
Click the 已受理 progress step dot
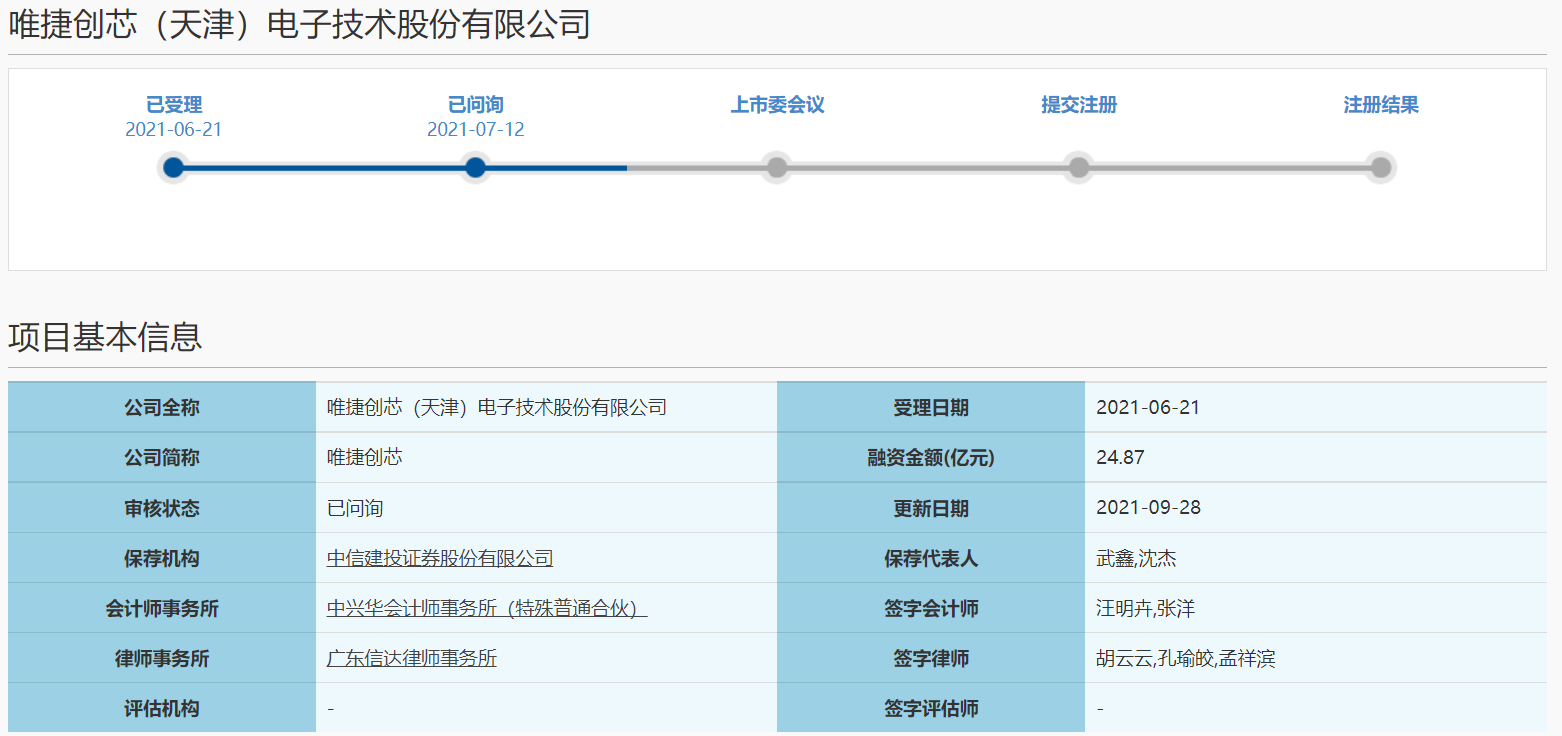pos(174,167)
